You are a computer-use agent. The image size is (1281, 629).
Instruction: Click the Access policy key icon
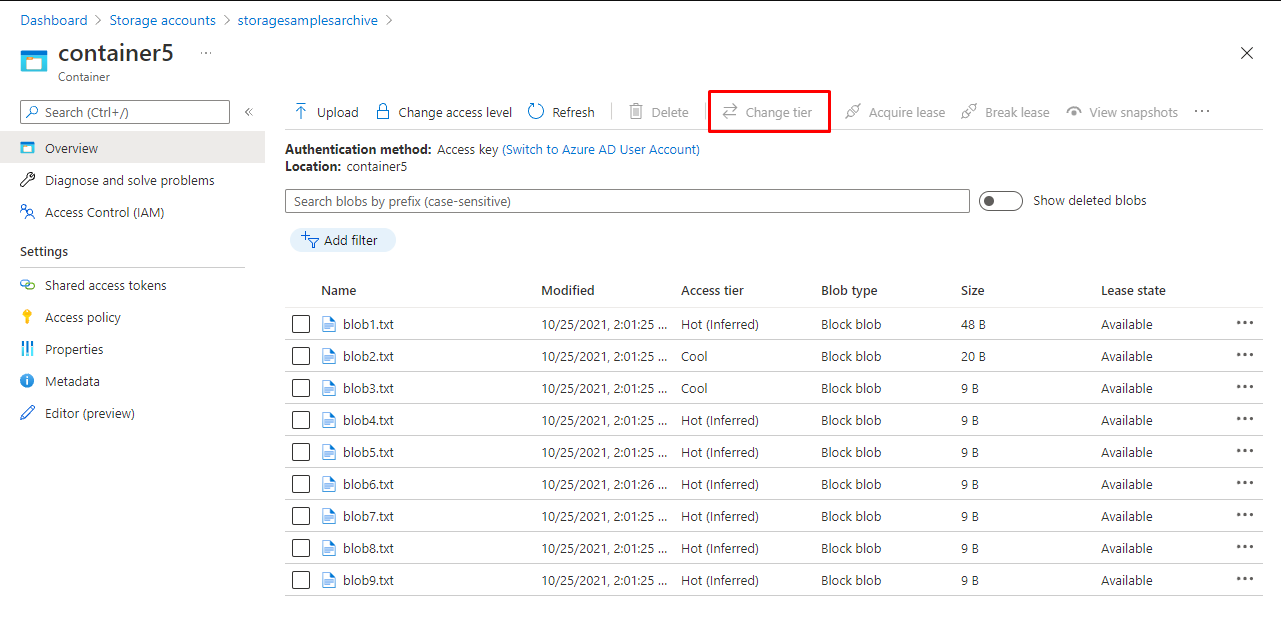click(27, 317)
